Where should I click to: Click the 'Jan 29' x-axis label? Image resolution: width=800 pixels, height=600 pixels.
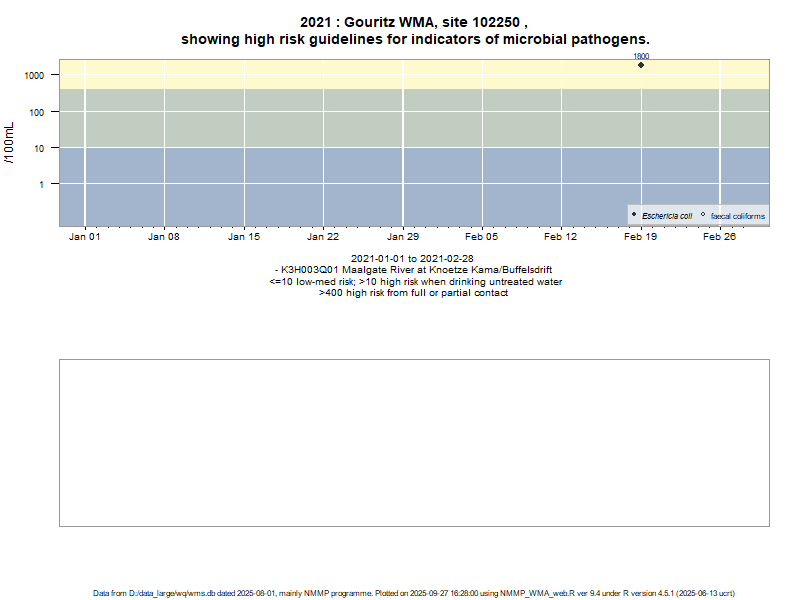click(x=403, y=237)
